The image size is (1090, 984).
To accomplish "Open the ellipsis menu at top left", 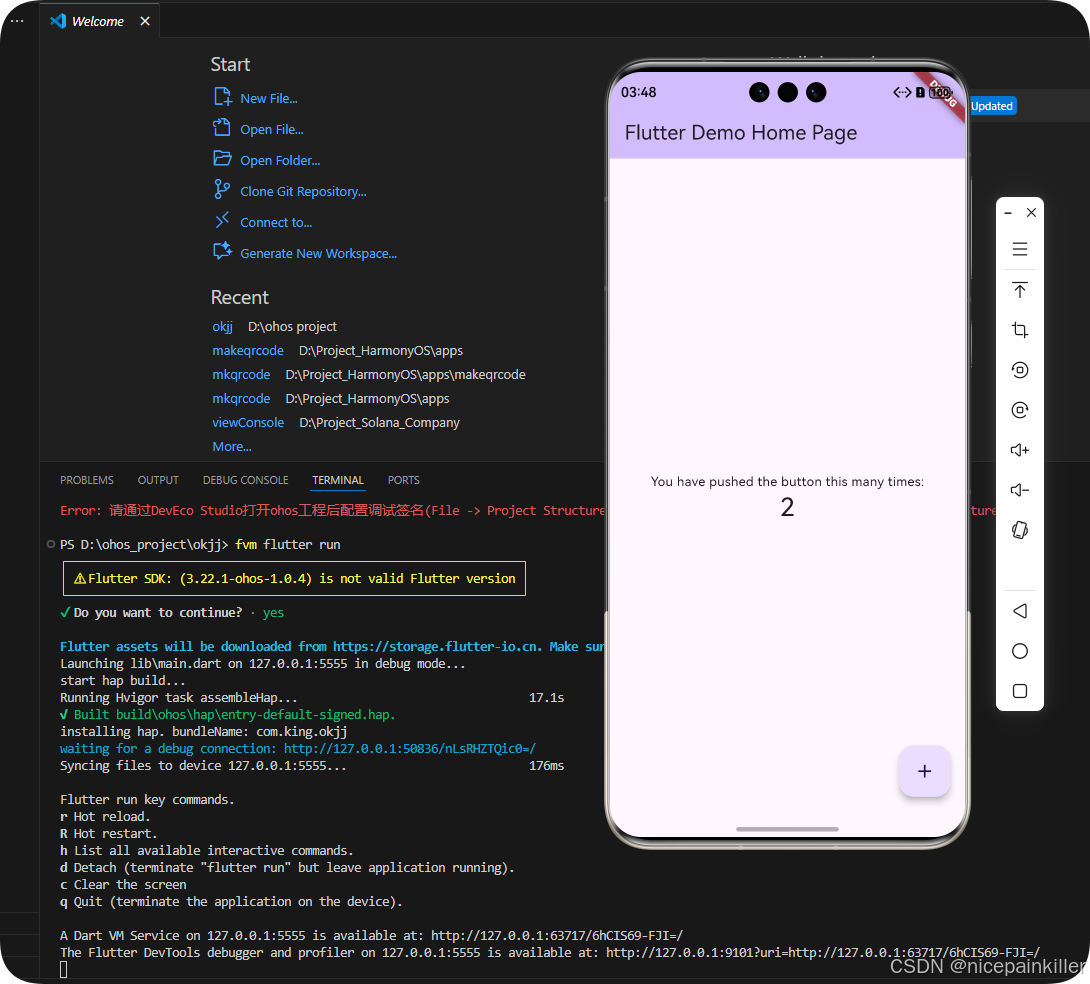I will click(17, 22).
